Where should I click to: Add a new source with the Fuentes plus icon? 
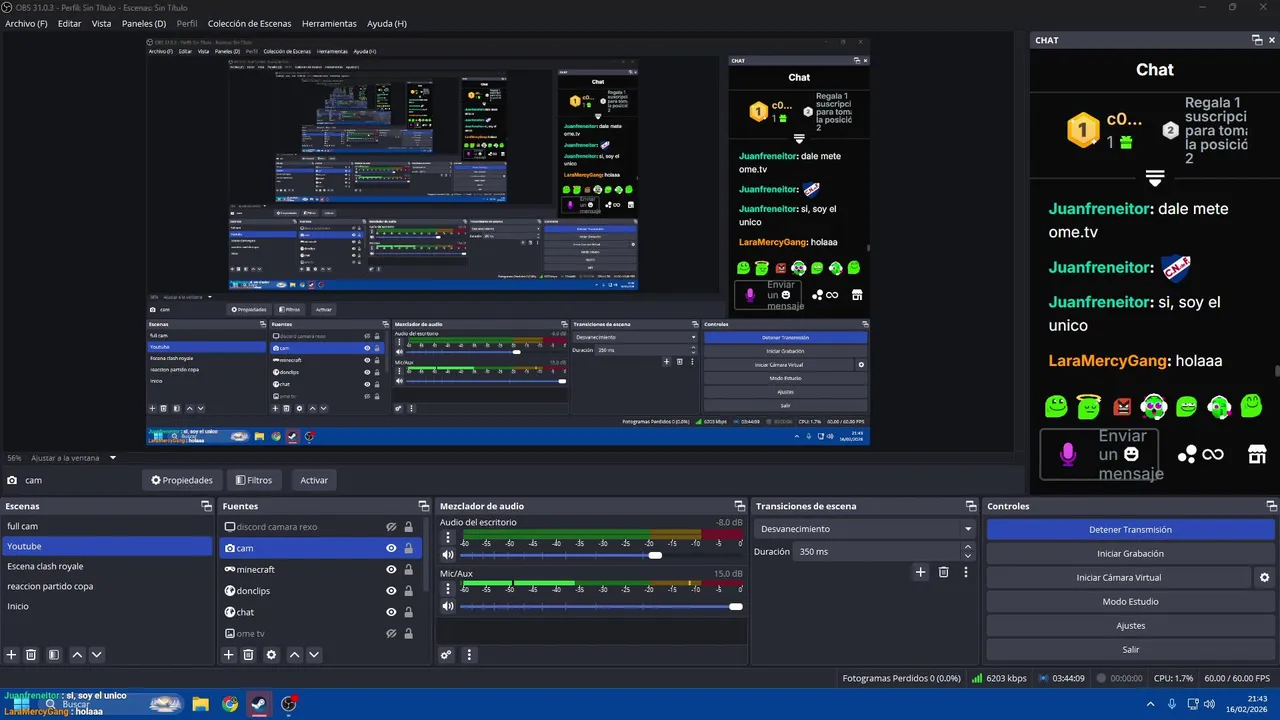point(229,655)
